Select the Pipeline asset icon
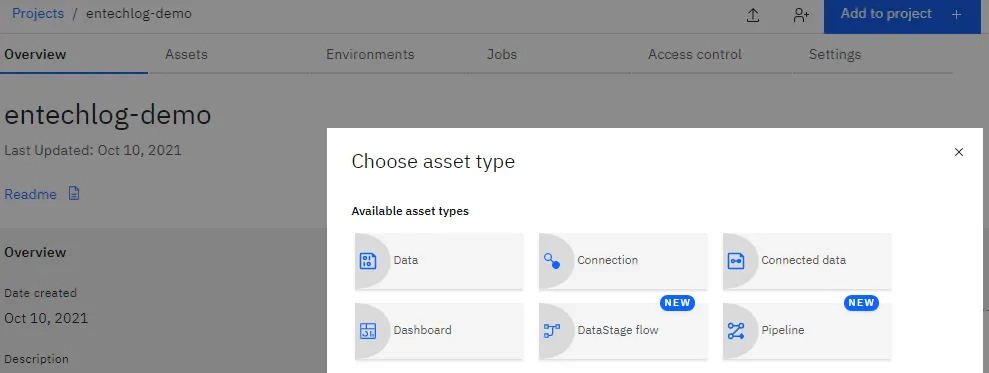This screenshot has width=989, height=373. tap(736, 331)
